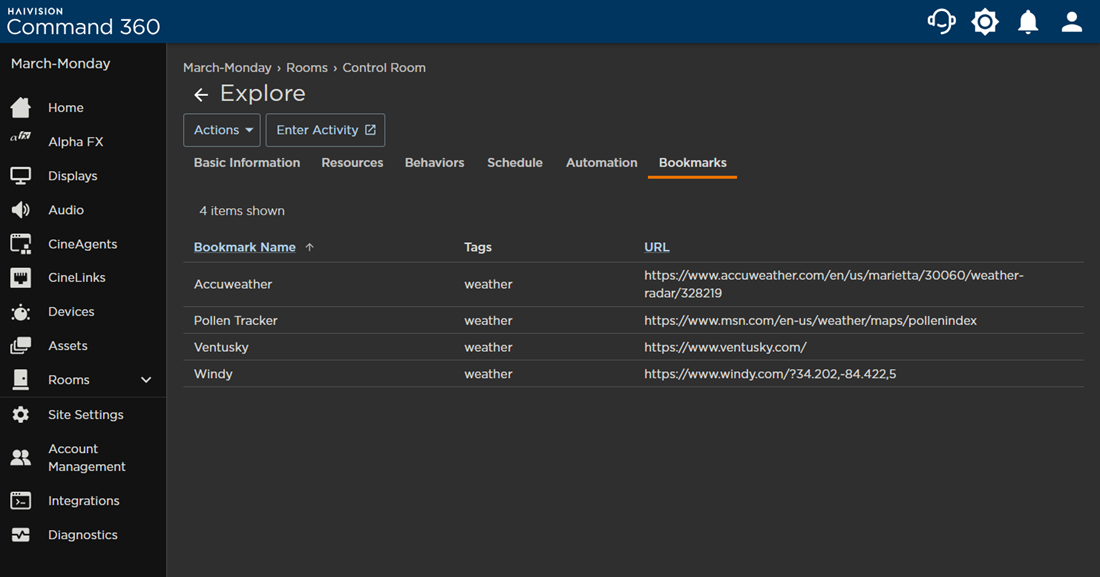Screen dimensions: 1100x577
Task: Go back using the arrow beside Explore
Action: click(x=201, y=94)
